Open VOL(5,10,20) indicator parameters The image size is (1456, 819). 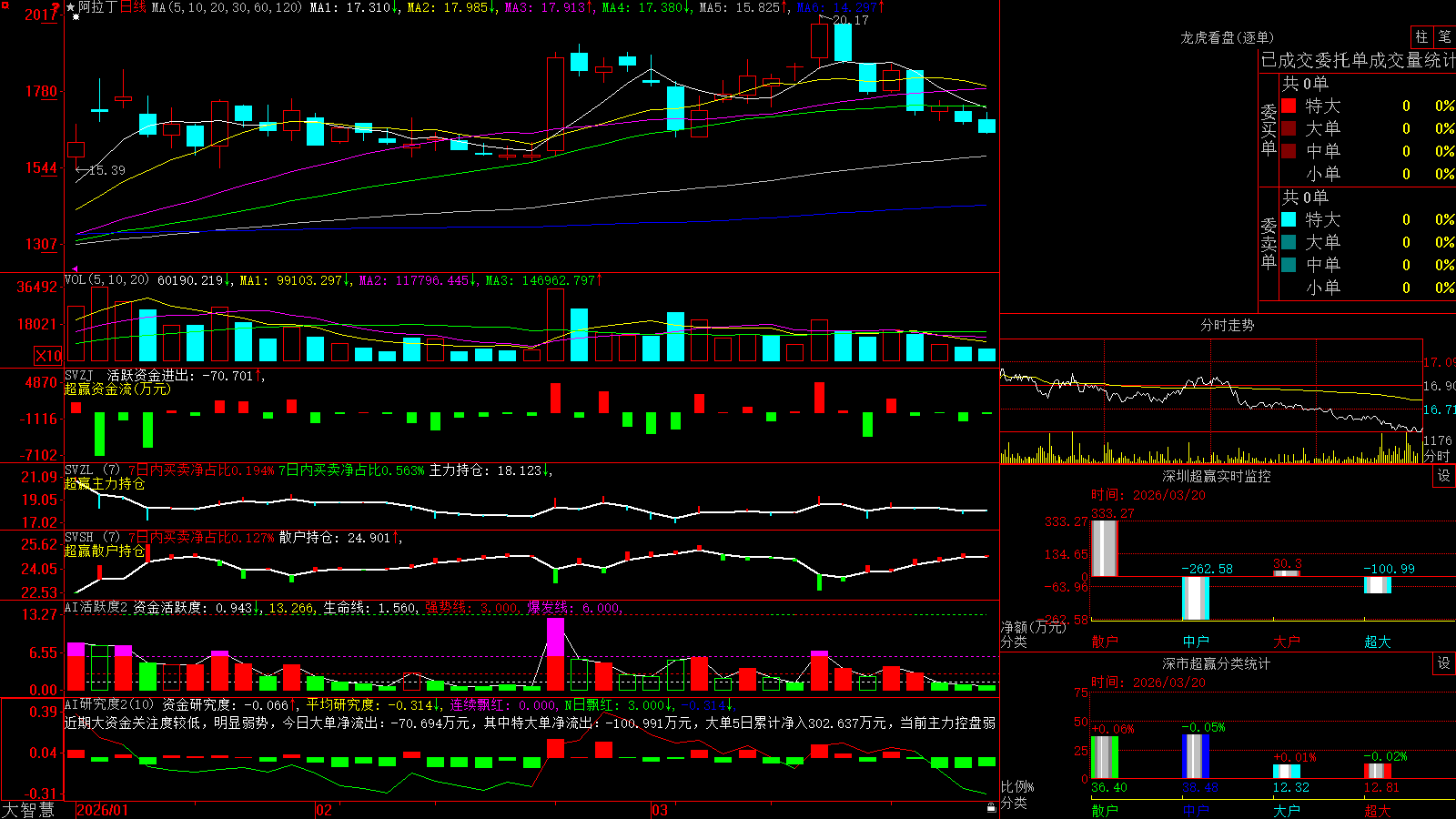106,280
